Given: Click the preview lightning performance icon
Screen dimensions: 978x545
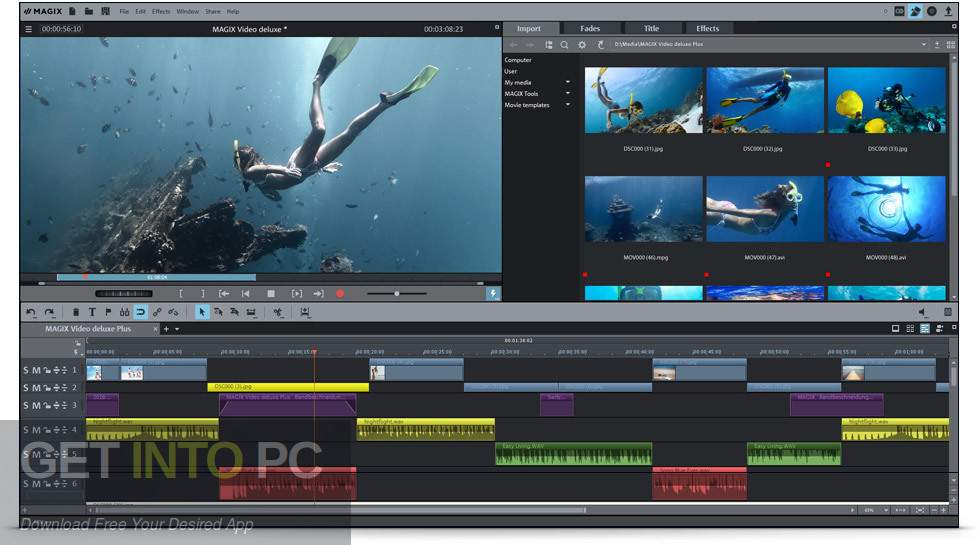Looking at the screenshot, I should pos(493,294).
